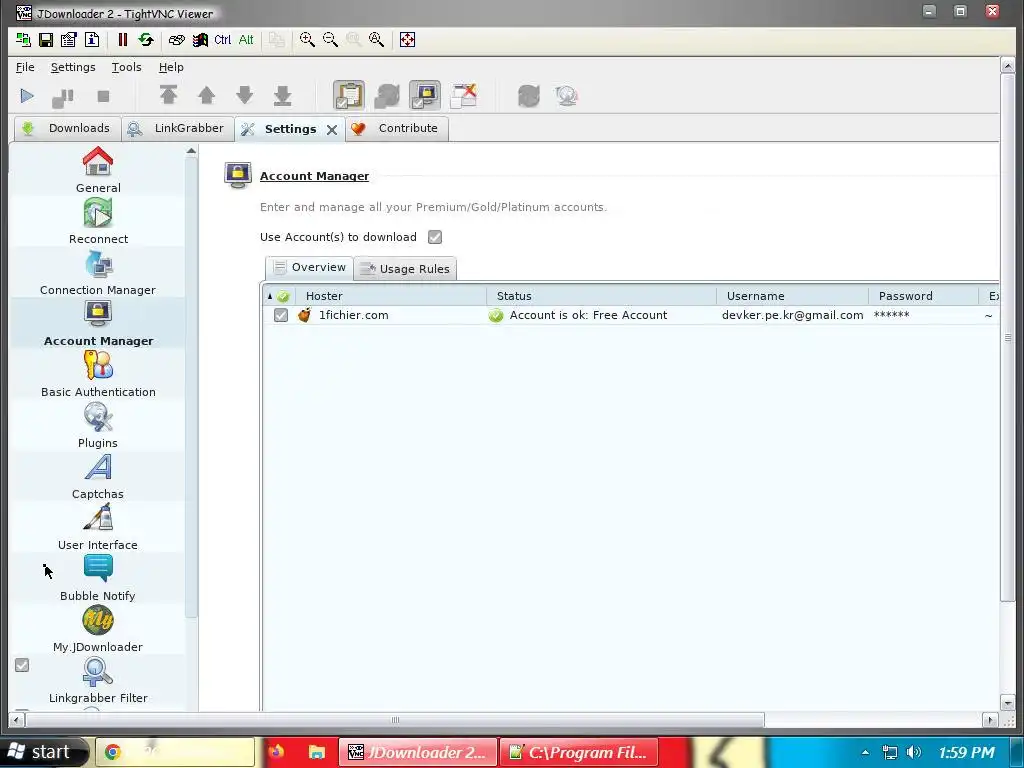Select Account Manager in the sidebar
Viewport: 1024px width, 768px height.
tap(98, 323)
